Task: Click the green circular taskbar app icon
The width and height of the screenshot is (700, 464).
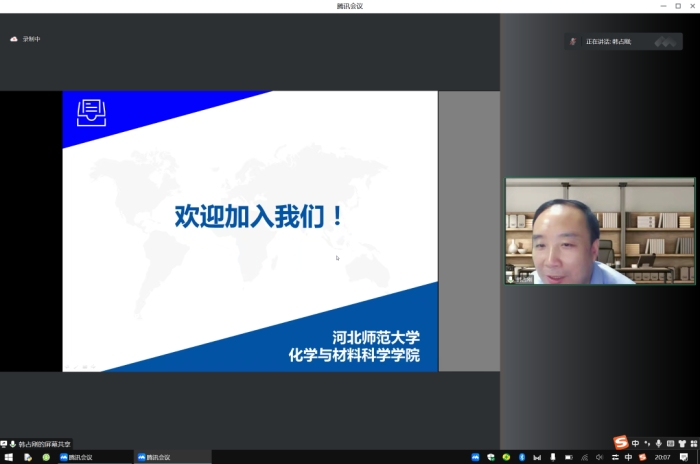Action: click(45, 457)
